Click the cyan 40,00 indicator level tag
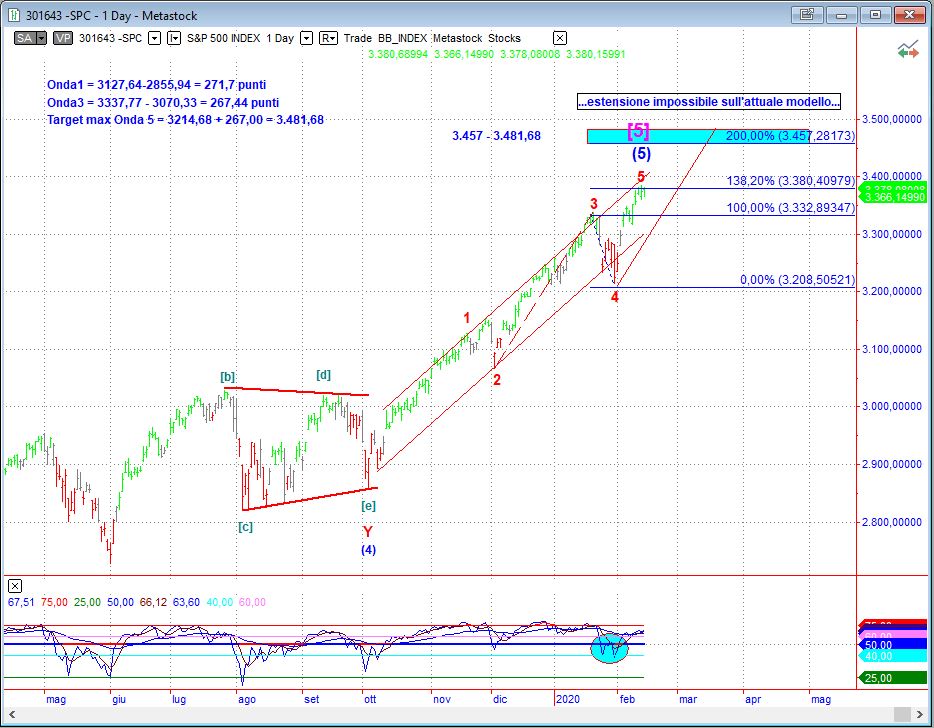Image resolution: width=934 pixels, height=728 pixels. [x=893, y=656]
